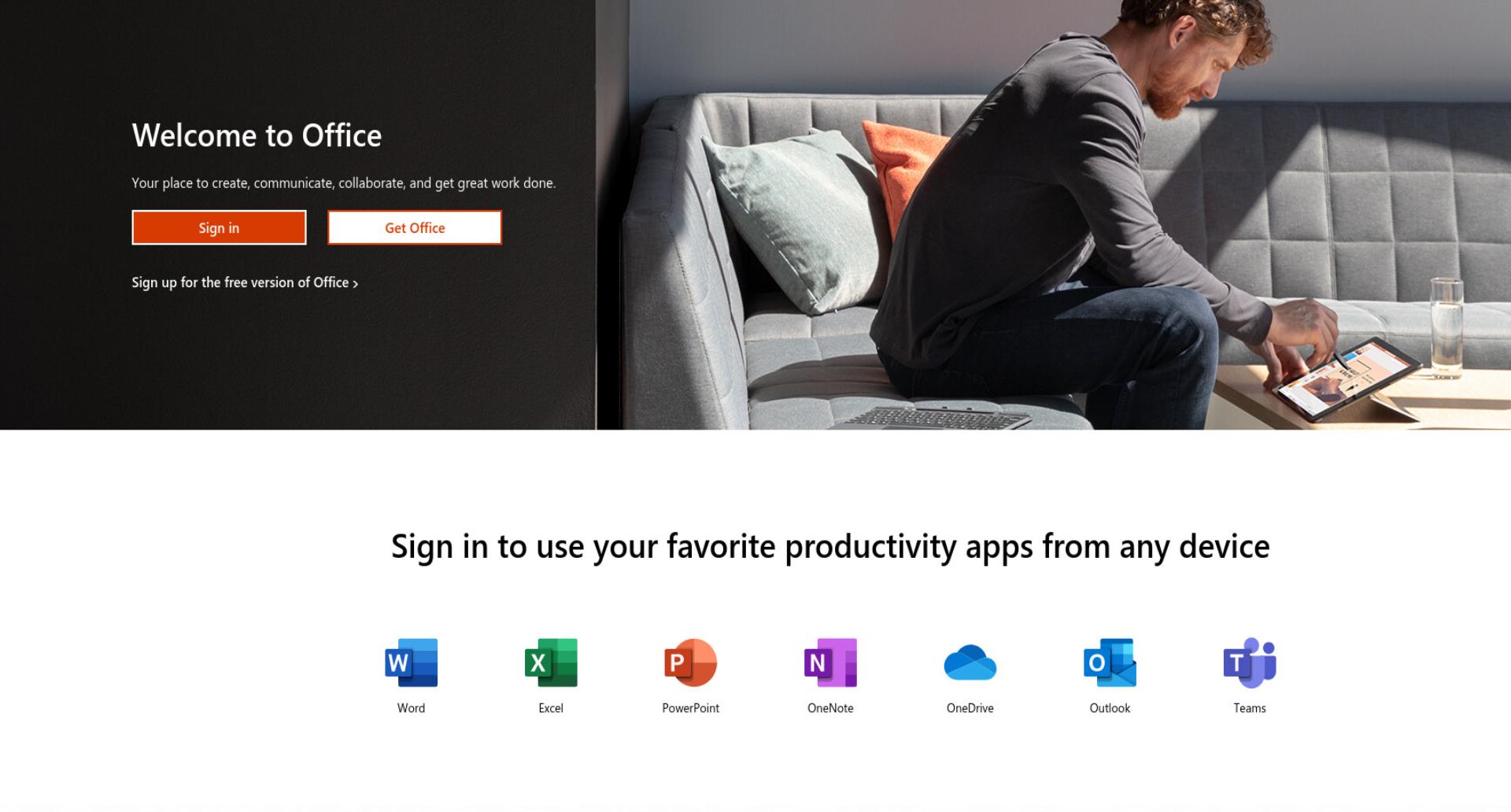
Task: Follow the free version sign-up link
Action: (245, 282)
